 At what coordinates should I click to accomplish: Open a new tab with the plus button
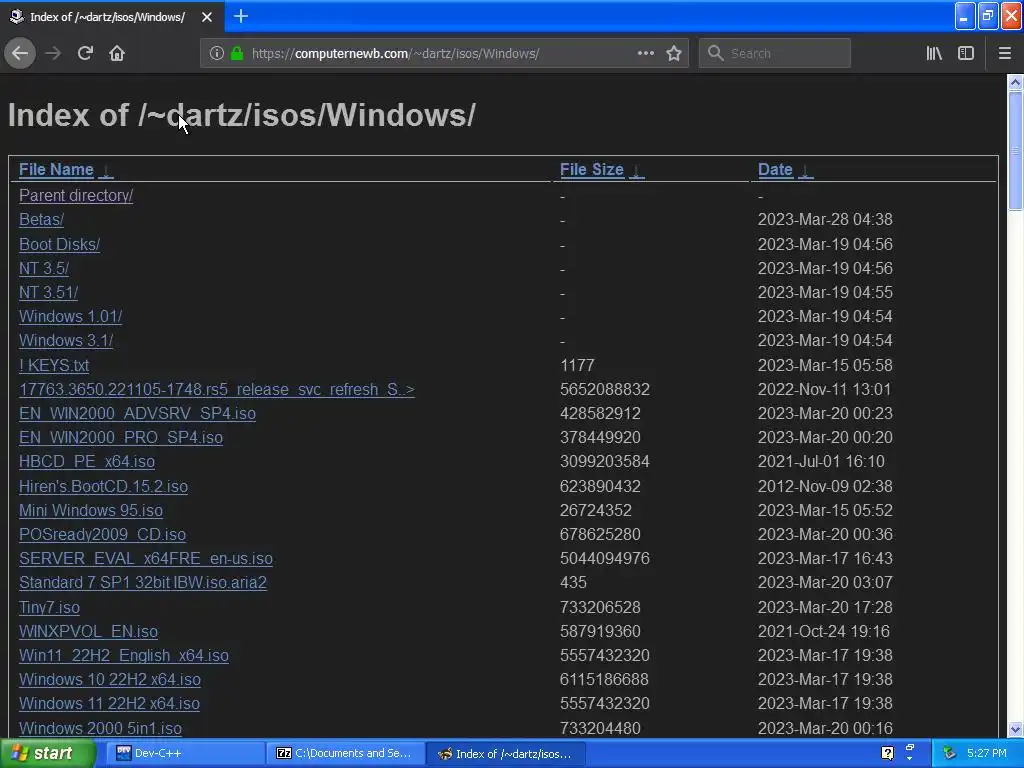(240, 16)
